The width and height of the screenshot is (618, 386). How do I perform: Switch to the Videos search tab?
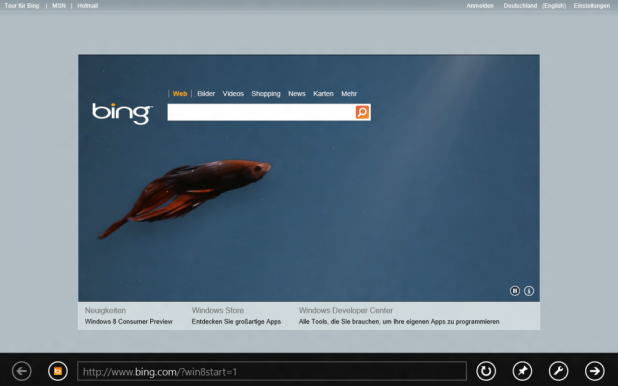pos(233,94)
